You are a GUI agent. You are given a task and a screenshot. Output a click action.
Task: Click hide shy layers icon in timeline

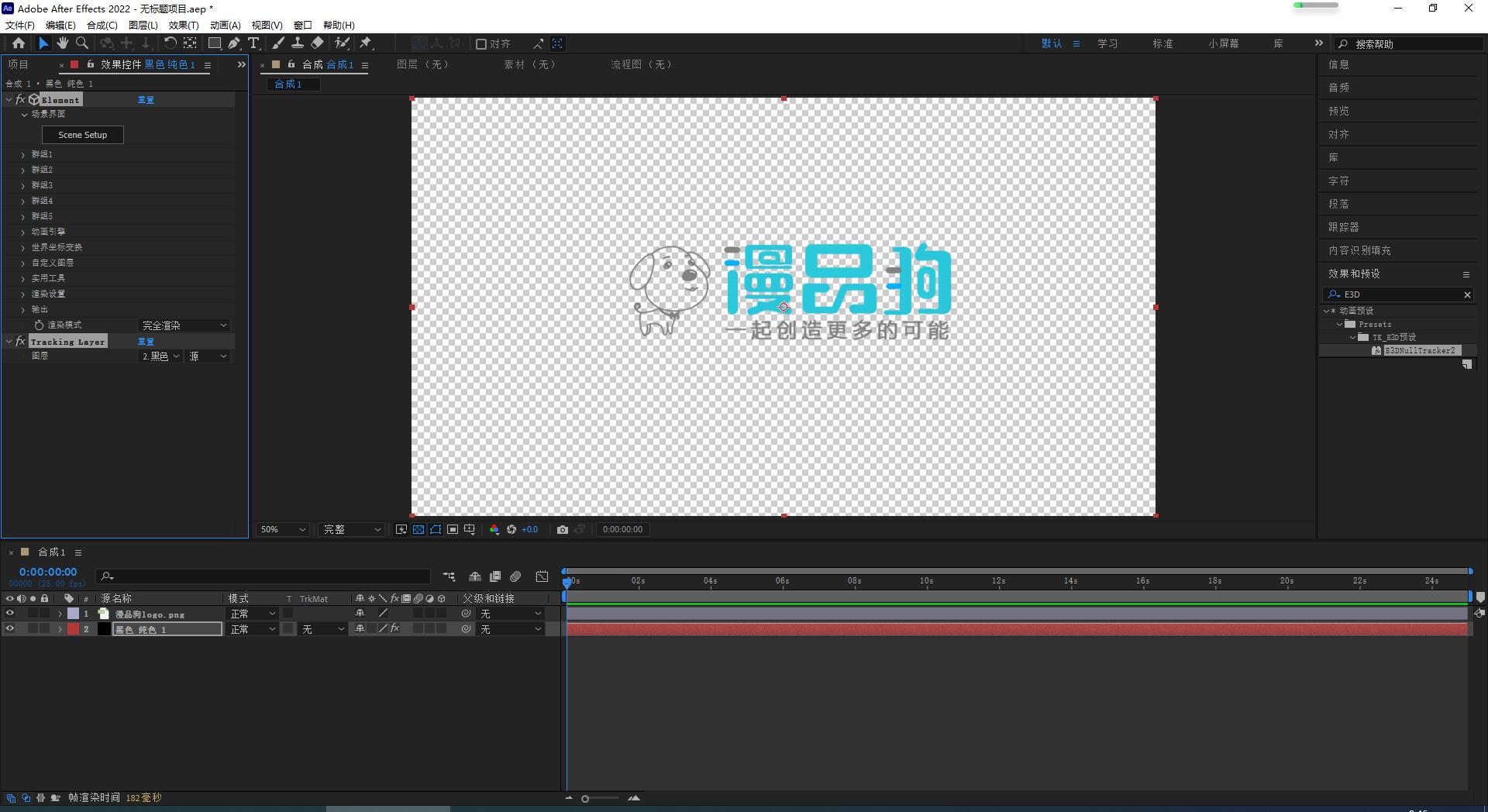(x=475, y=576)
